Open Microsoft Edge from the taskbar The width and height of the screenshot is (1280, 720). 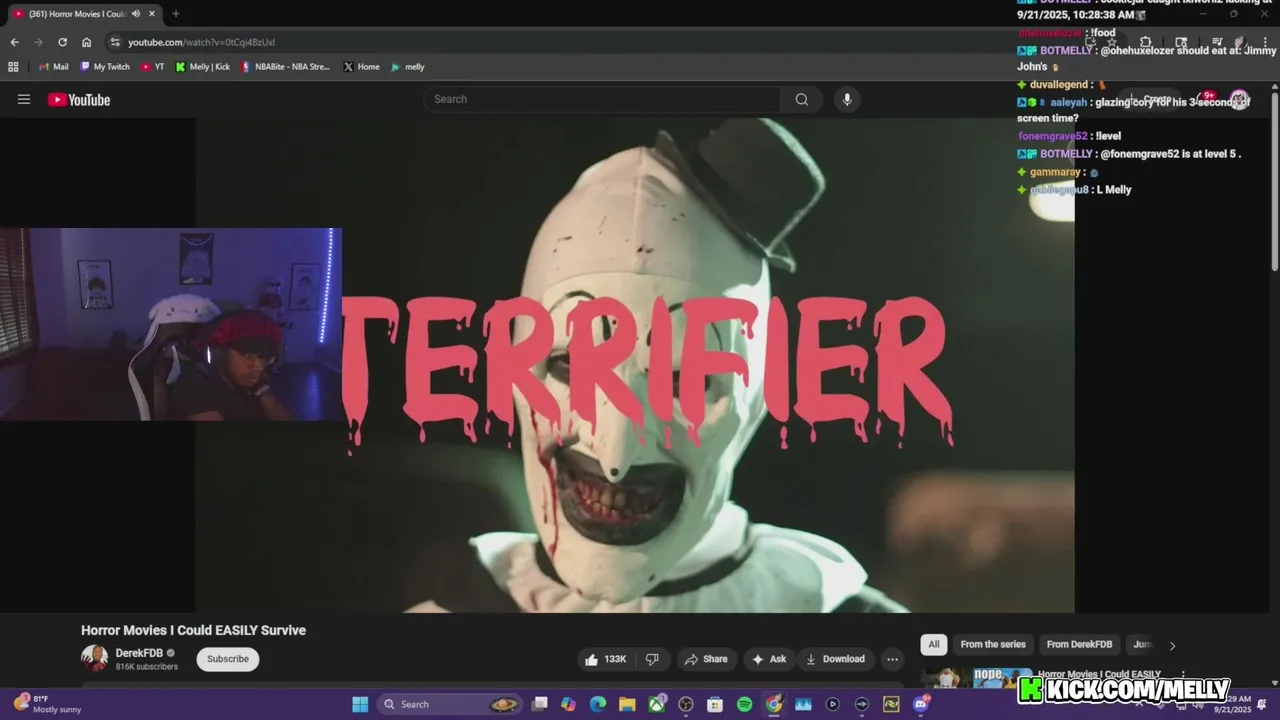pyautogui.click(x=598, y=704)
